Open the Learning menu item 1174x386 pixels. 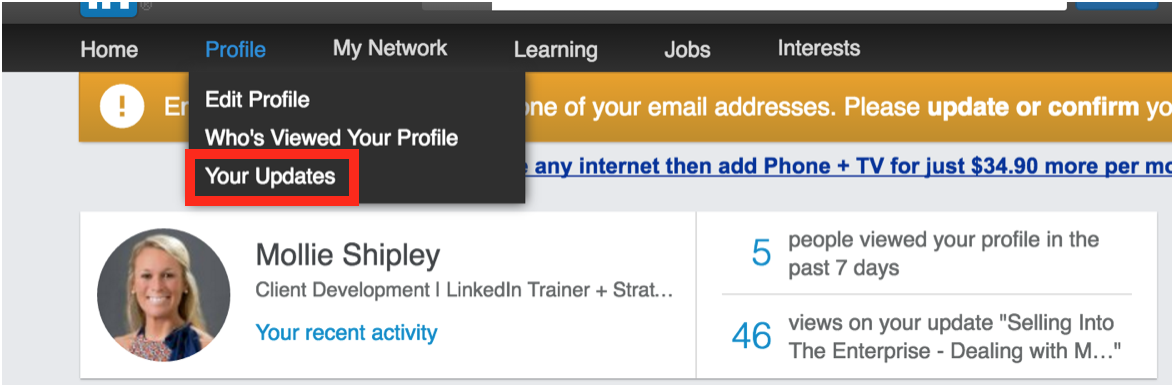(556, 50)
